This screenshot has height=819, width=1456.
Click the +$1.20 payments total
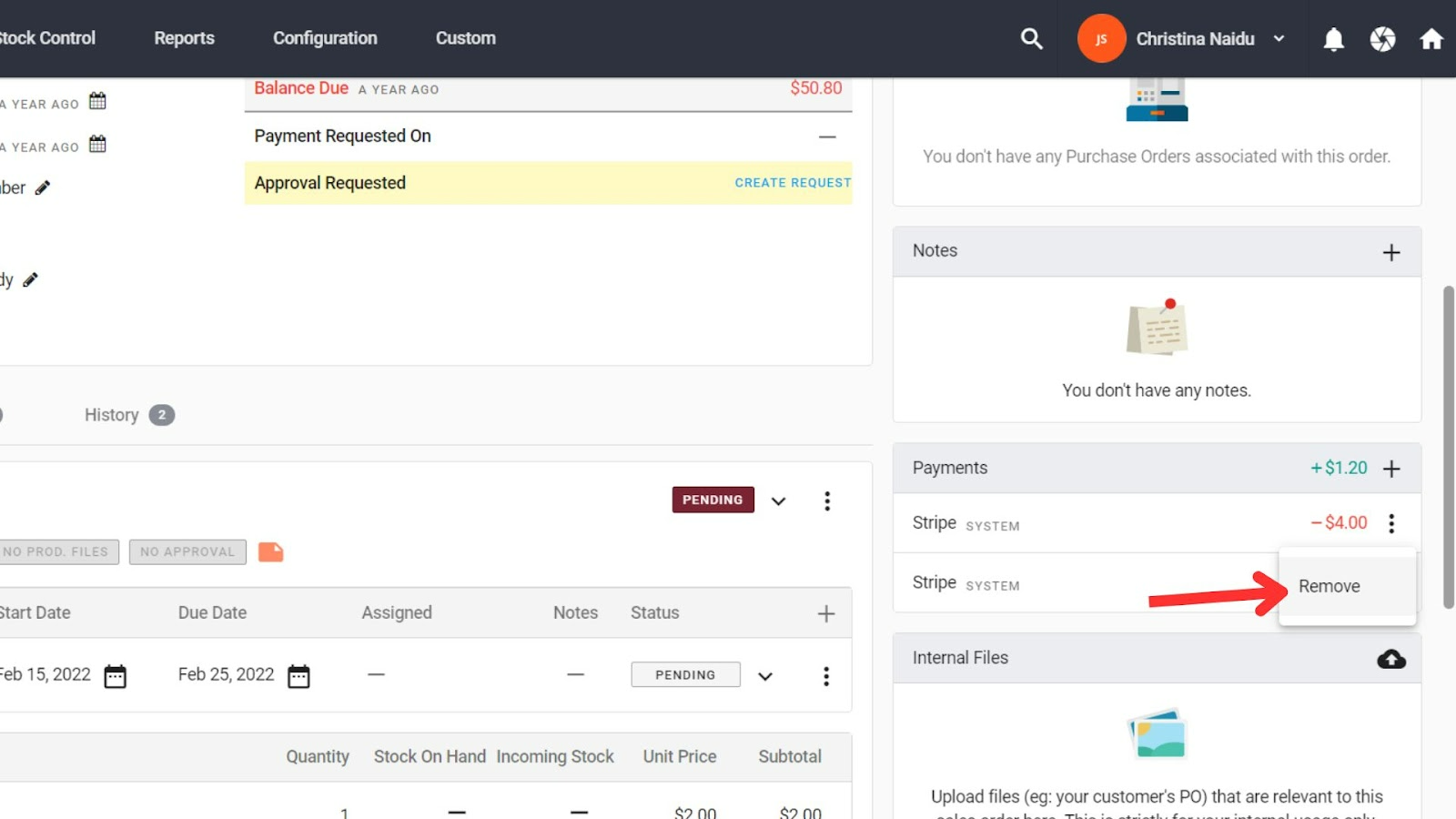pyautogui.click(x=1339, y=468)
